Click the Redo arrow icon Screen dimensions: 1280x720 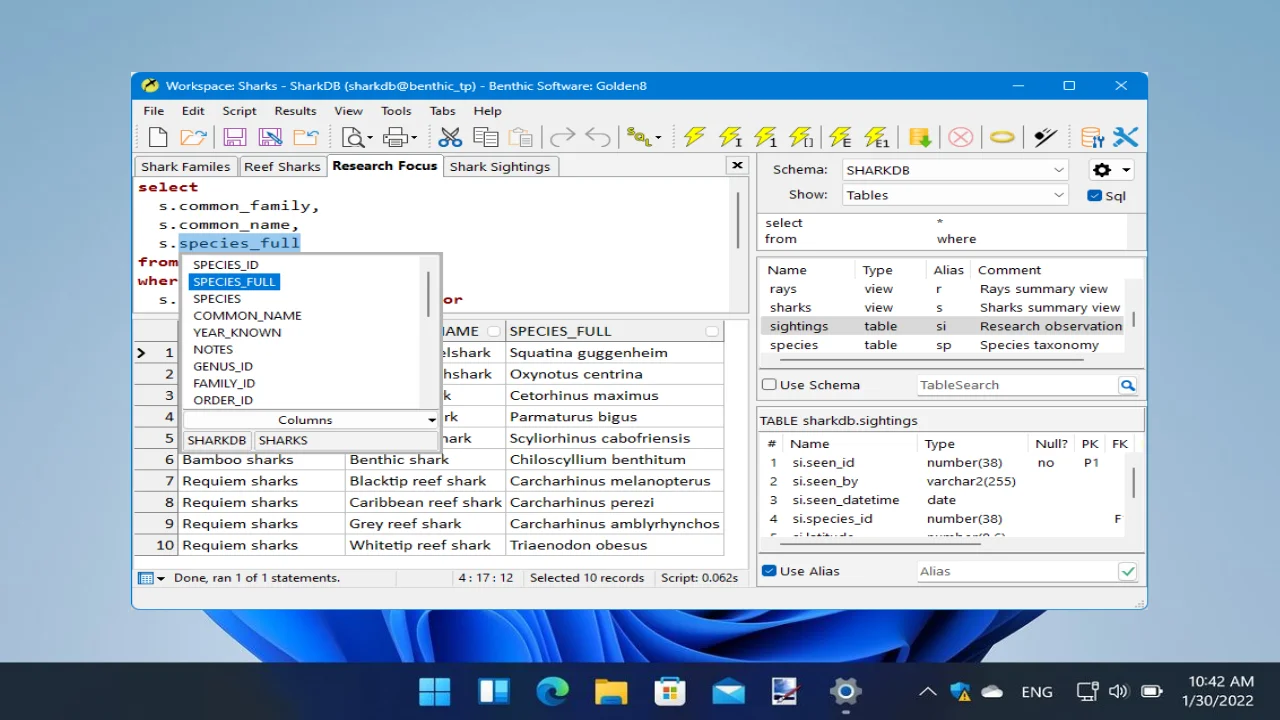[563, 137]
